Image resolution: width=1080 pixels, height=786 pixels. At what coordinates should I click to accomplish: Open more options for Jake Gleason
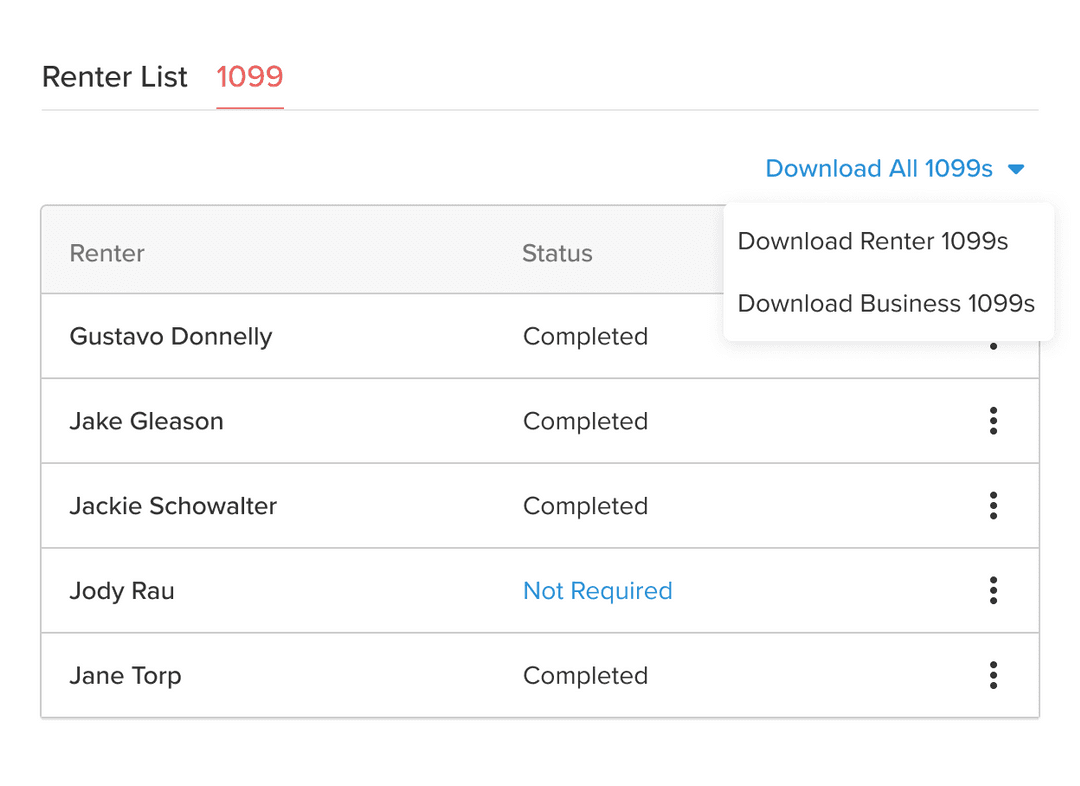point(993,421)
